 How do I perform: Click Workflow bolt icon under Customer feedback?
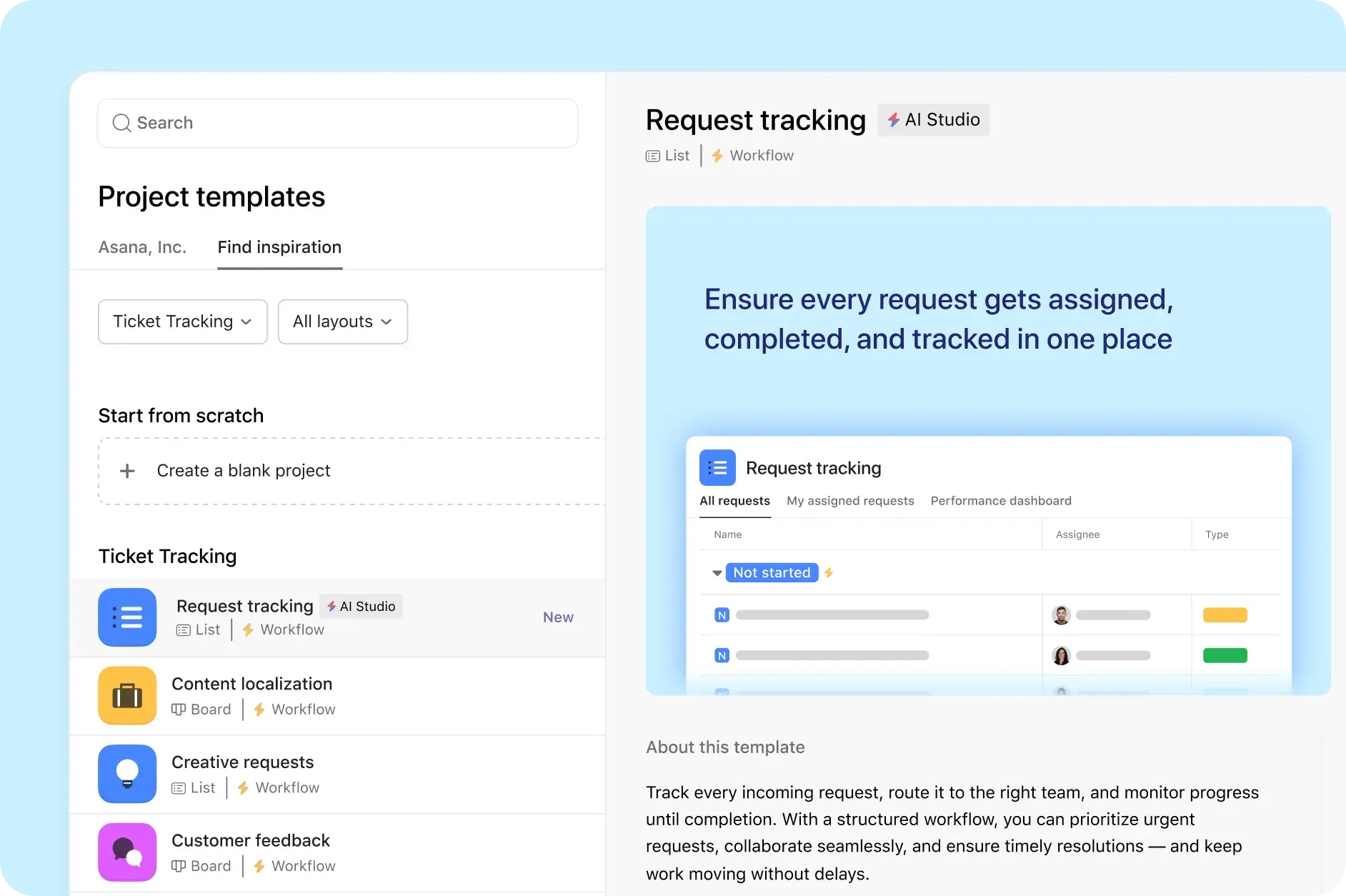(x=259, y=866)
